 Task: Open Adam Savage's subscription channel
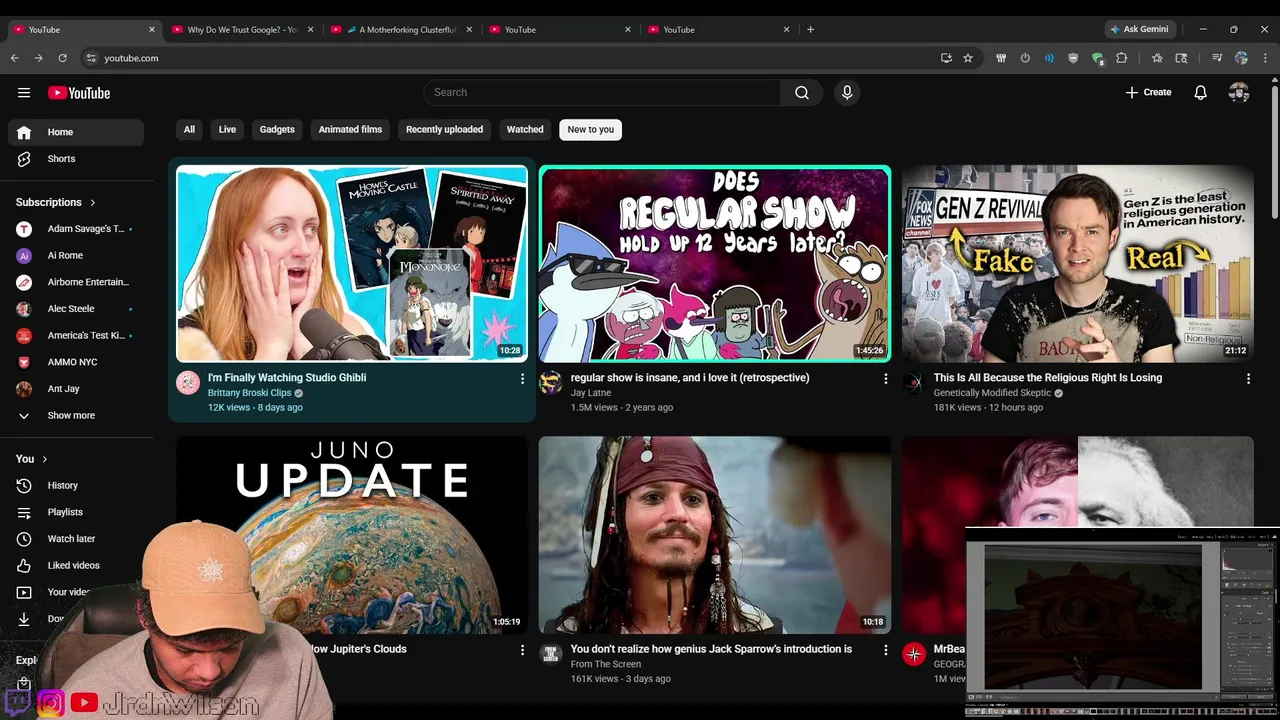[76, 229]
